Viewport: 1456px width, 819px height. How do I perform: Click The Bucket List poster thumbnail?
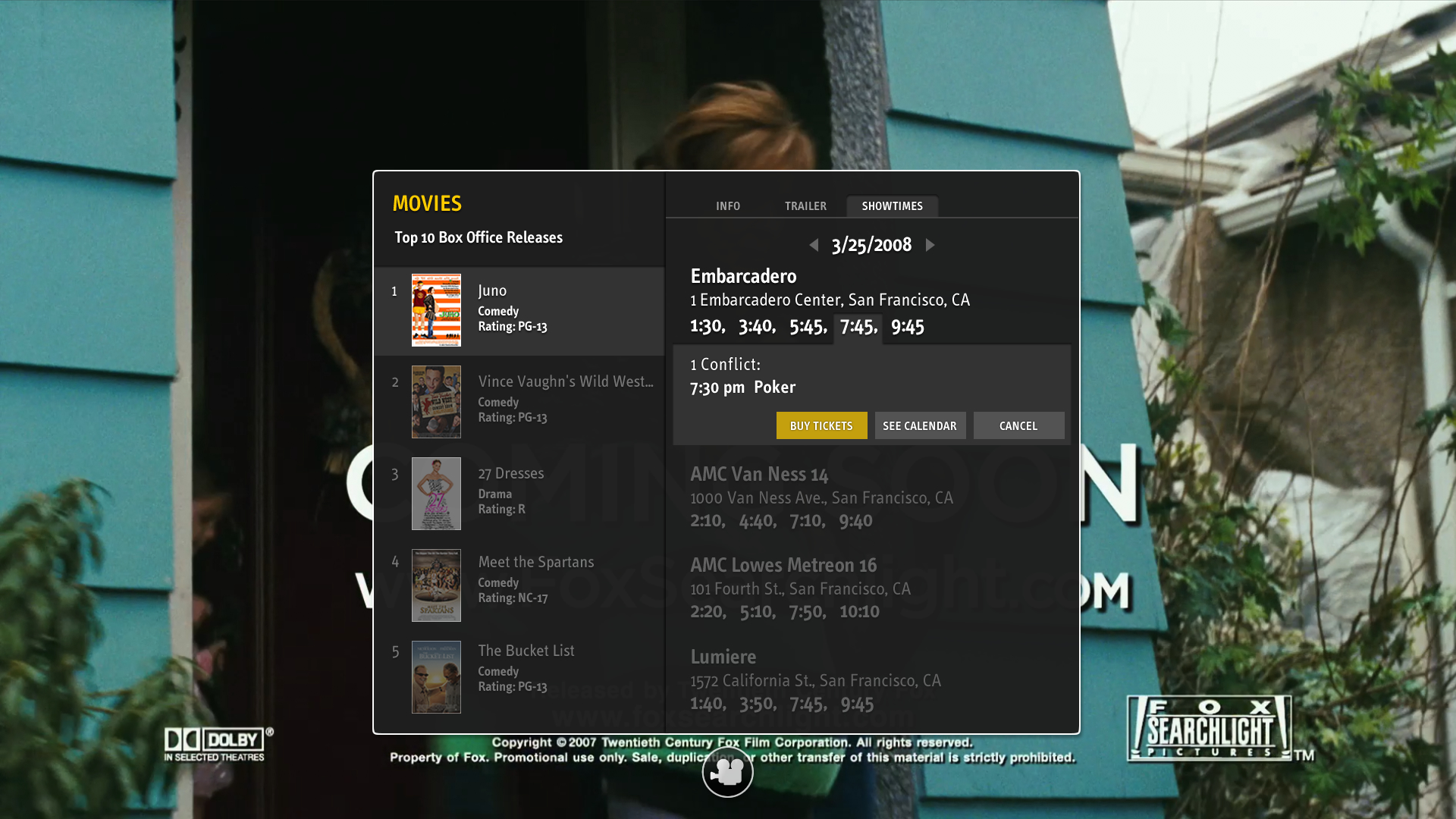click(x=436, y=677)
